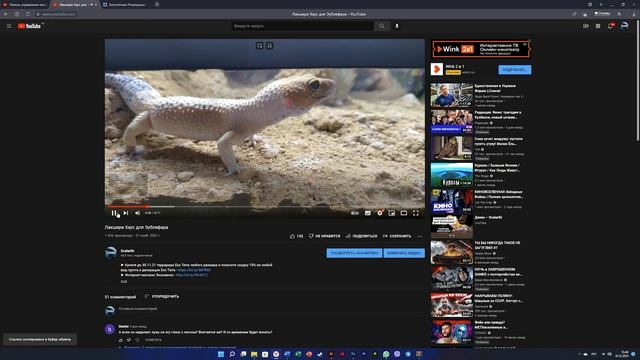Click the bookmark icon above the video
The height and width of the screenshot is (360, 640).
click(x=270, y=46)
